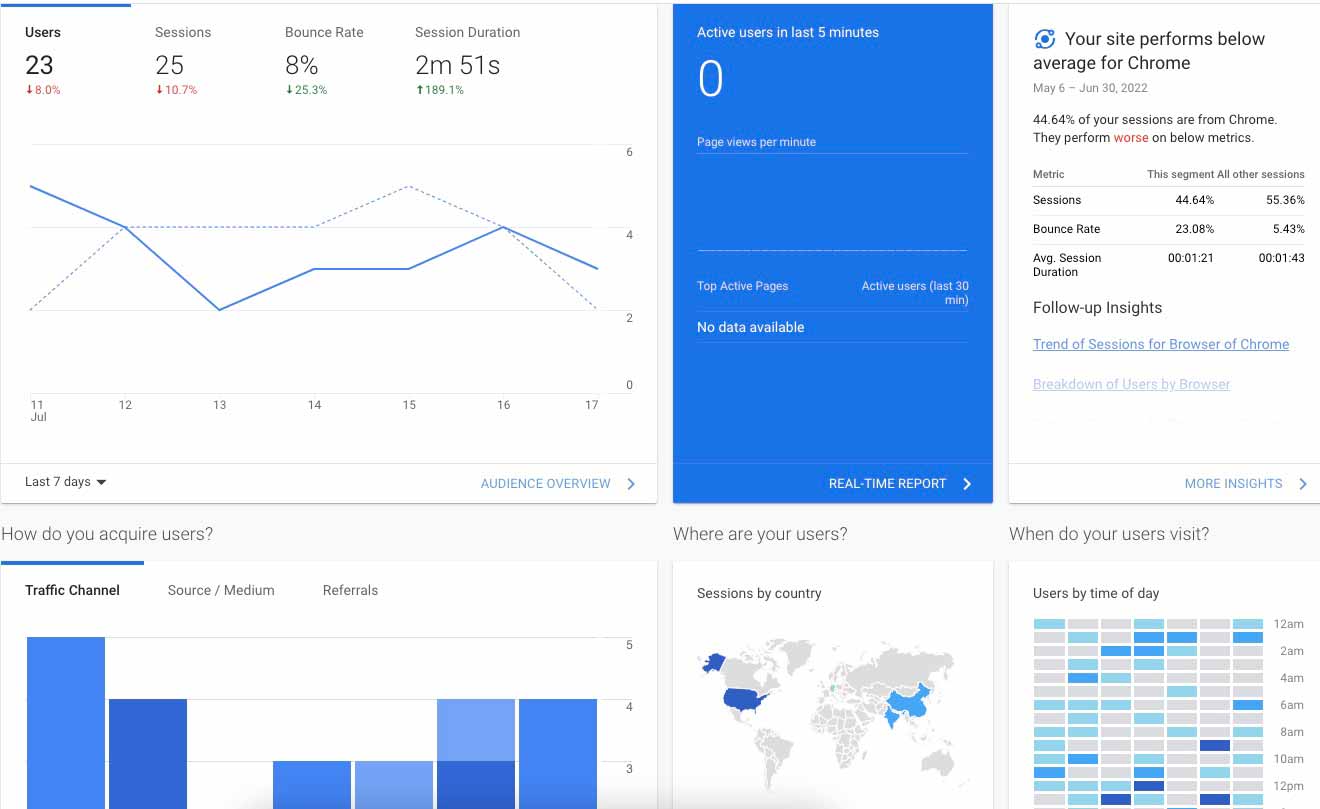1320x809 pixels.
Task: Click the United States on the world map
Action: (x=743, y=699)
